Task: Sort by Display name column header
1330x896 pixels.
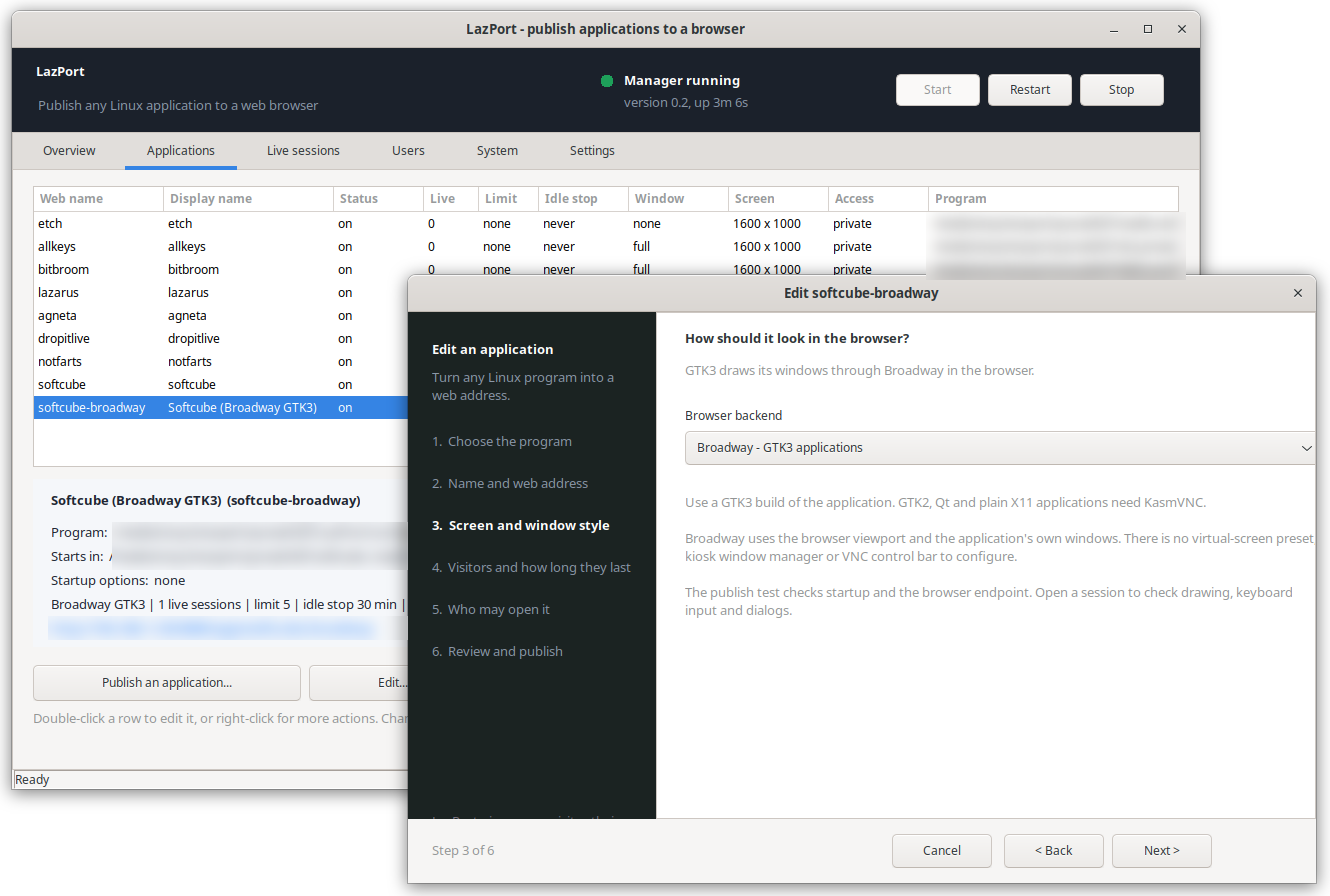Action: (248, 199)
